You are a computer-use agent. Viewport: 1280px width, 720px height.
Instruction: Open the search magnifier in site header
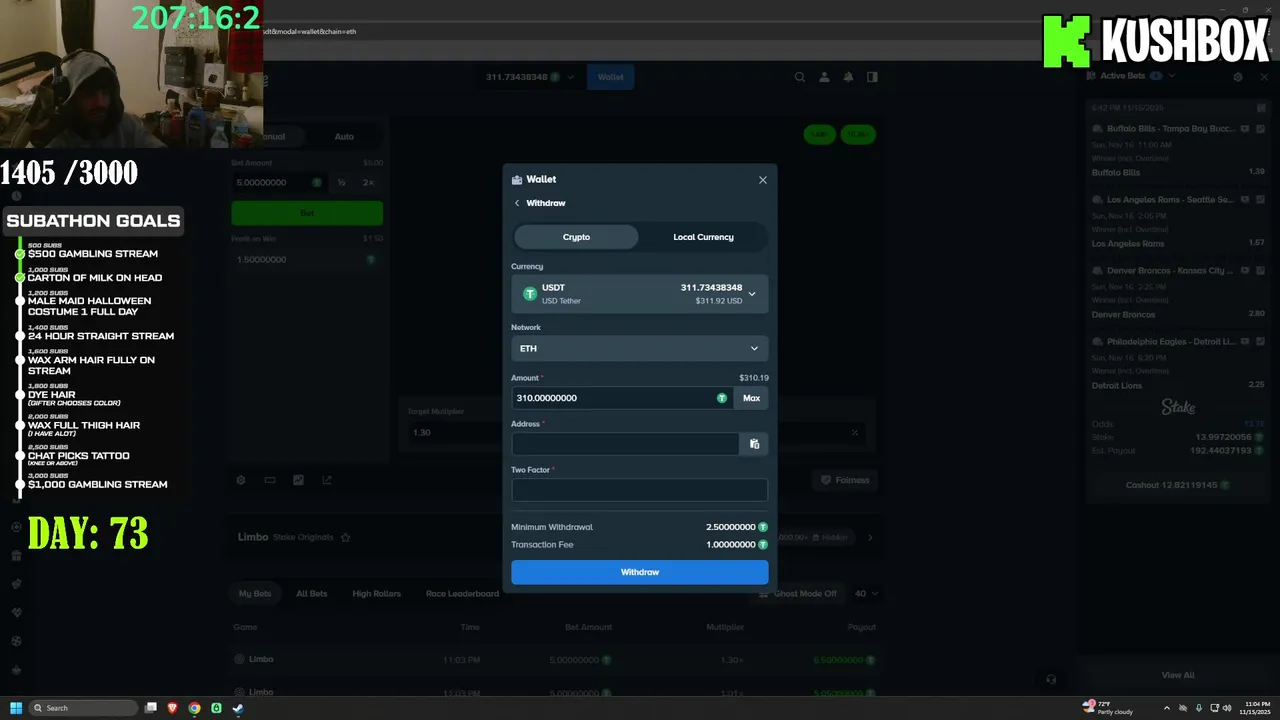(800, 77)
